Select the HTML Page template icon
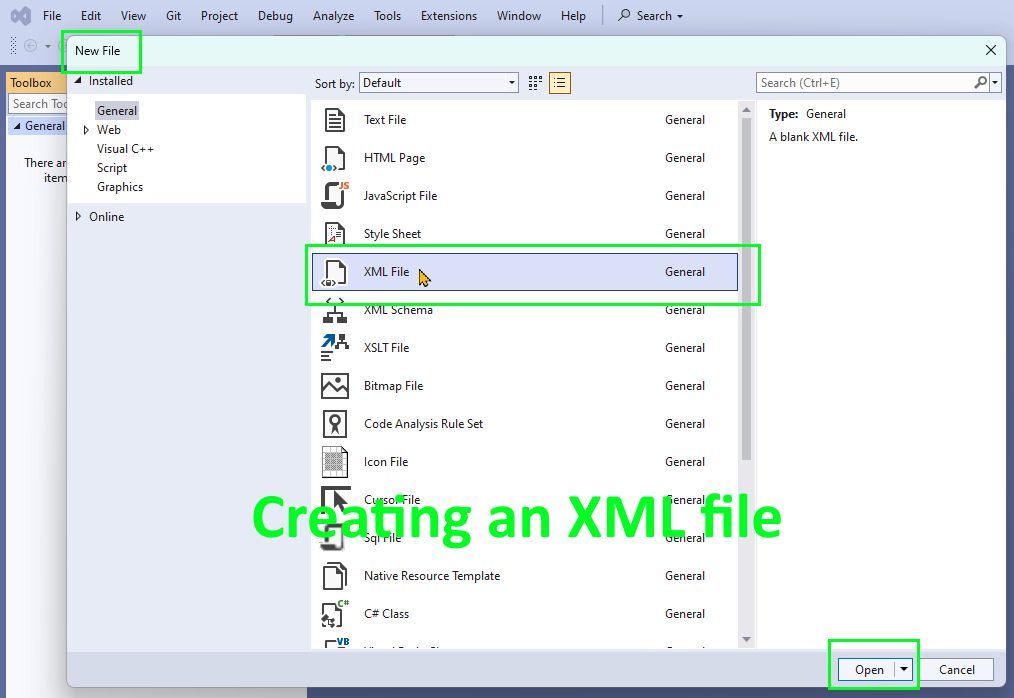1014x698 pixels. (334, 158)
